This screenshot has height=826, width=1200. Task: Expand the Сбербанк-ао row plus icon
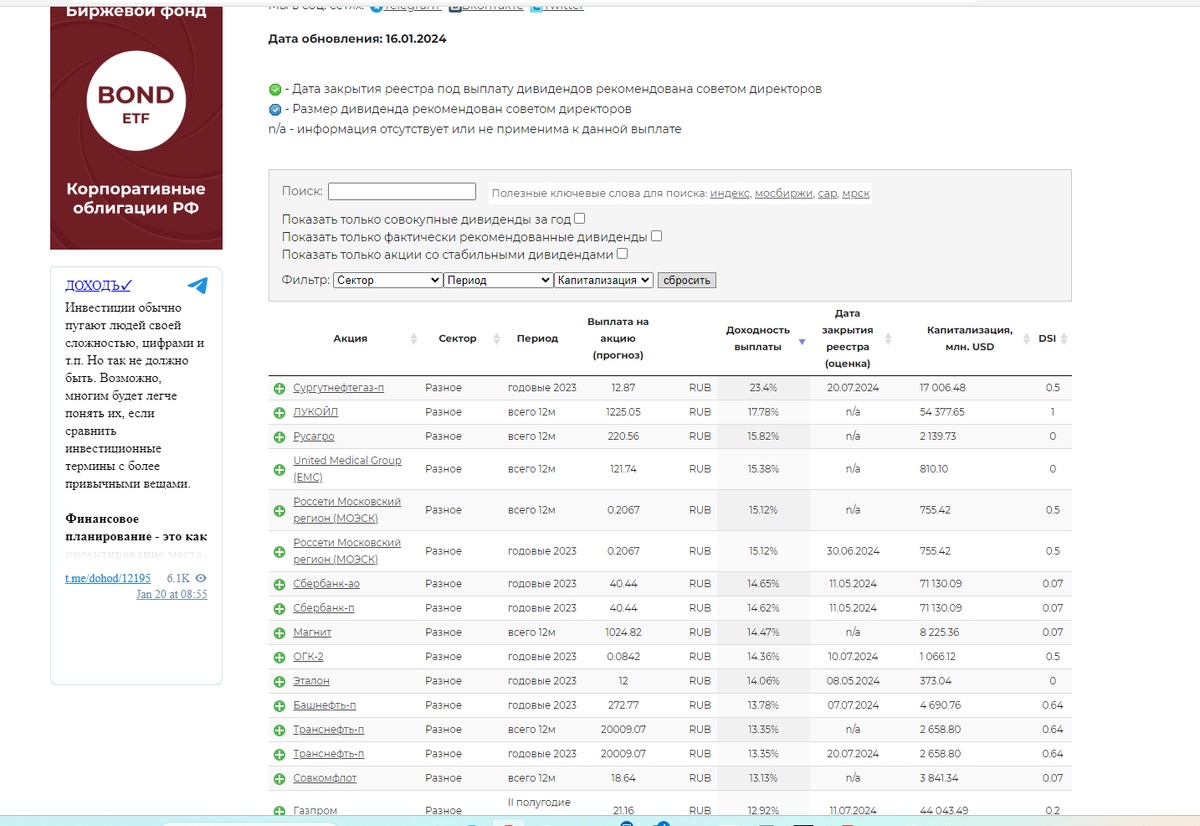(280, 584)
